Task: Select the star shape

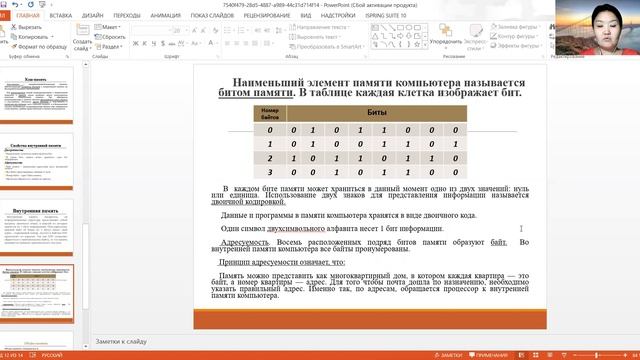Action: 417,44
